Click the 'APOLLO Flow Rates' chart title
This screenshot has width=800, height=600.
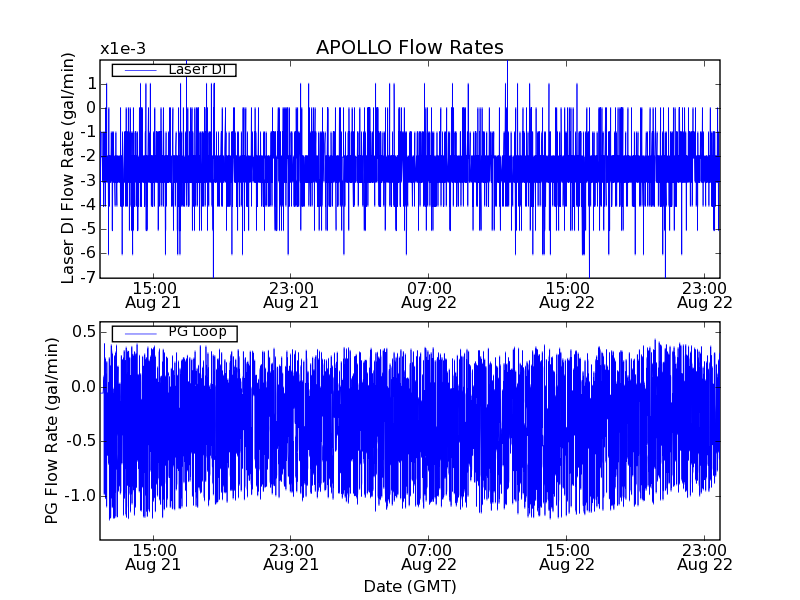410,47
